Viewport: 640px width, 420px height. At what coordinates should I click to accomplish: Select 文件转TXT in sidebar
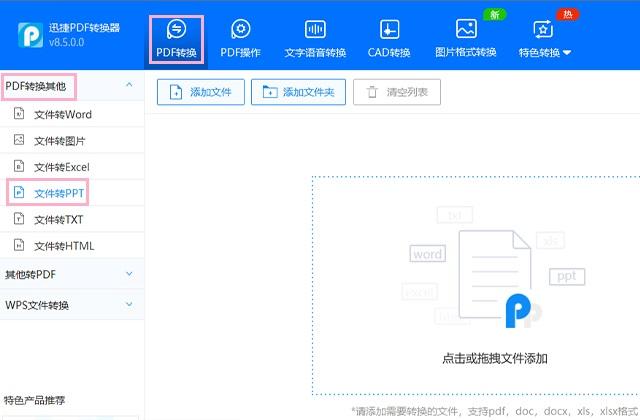(x=72, y=219)
